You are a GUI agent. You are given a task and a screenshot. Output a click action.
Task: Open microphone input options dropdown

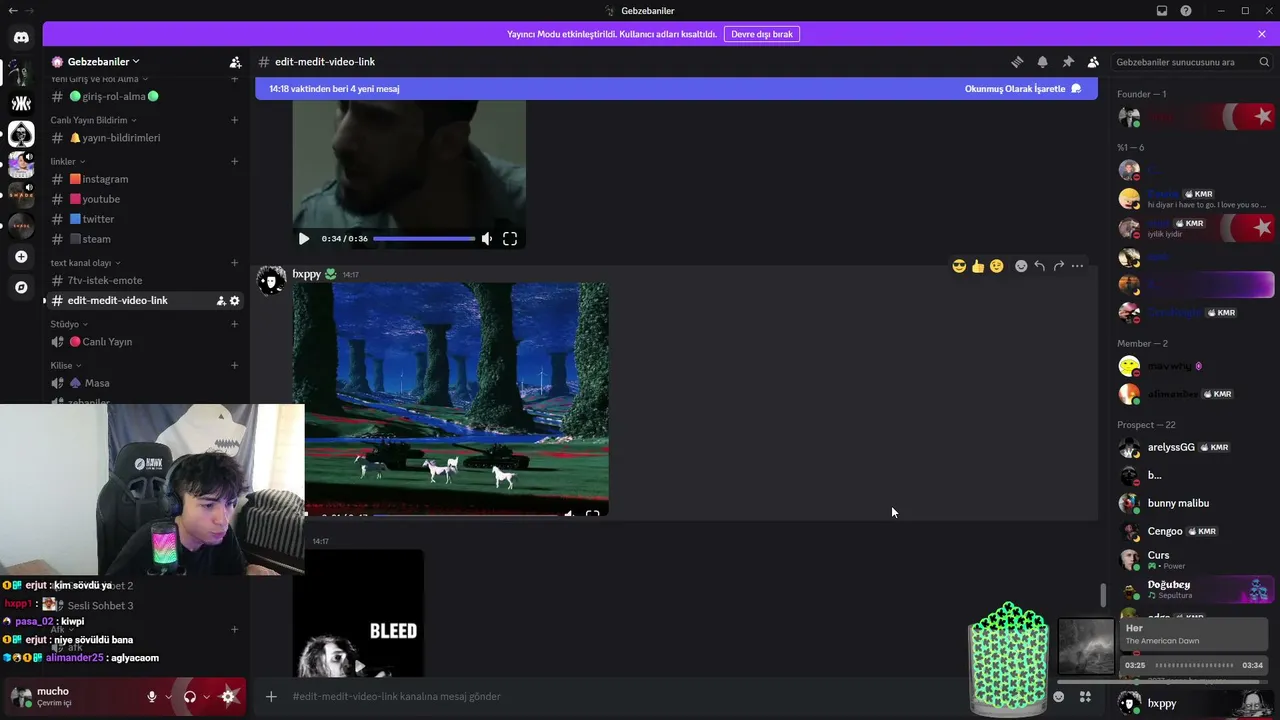[x=168, y=697]
